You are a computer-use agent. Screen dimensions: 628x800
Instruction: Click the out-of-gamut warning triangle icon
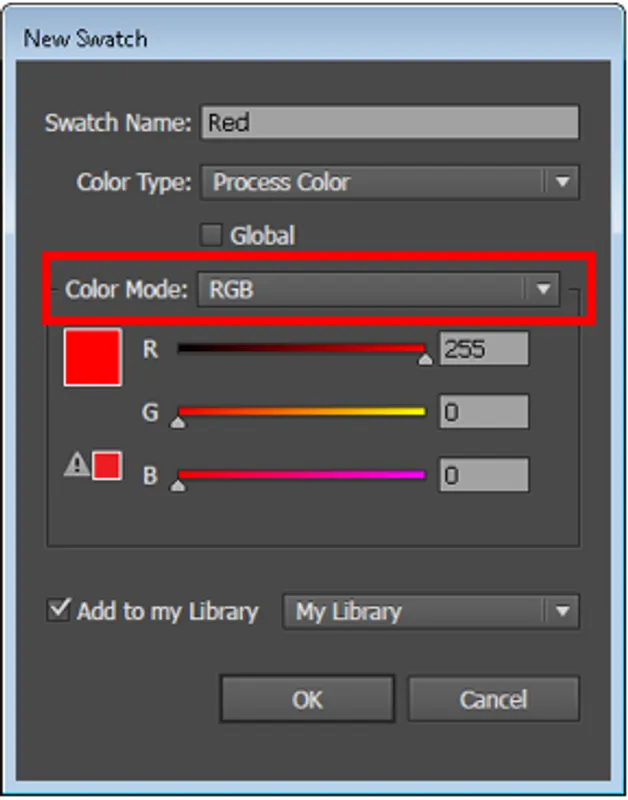click(76, 465)
